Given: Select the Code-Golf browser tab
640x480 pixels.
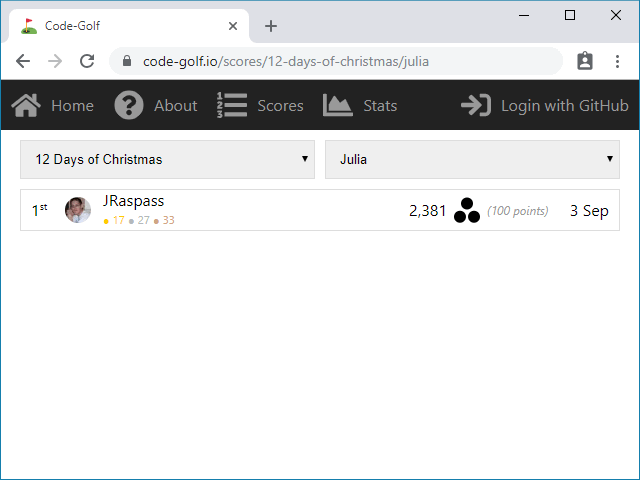Looking at the screenshot, I should [129, 26].
